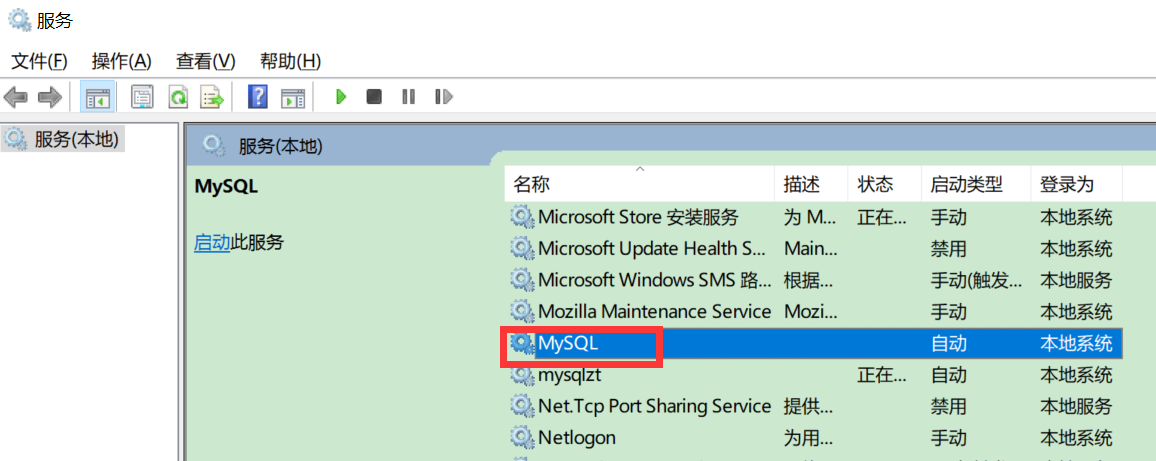Select the mysqlzt service name
Image resolution: width=1156 pixels, height=461 pixels.
pos(570,375)
